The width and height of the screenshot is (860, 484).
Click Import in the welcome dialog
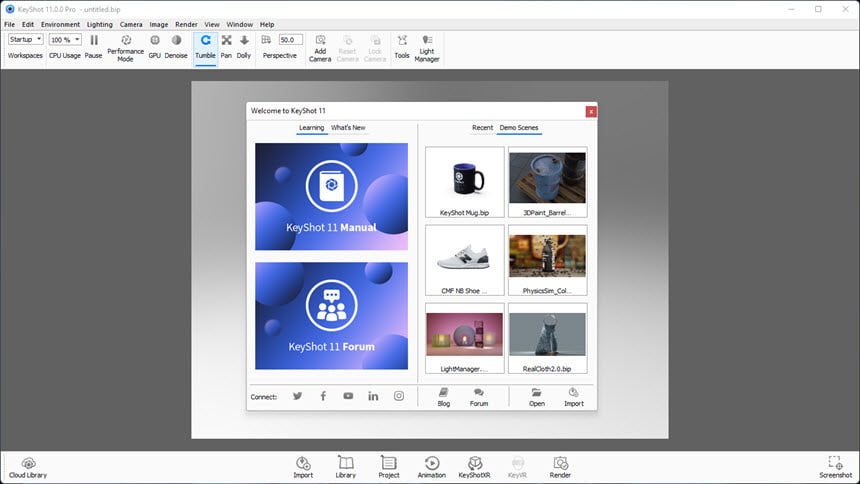coord(574,397)
